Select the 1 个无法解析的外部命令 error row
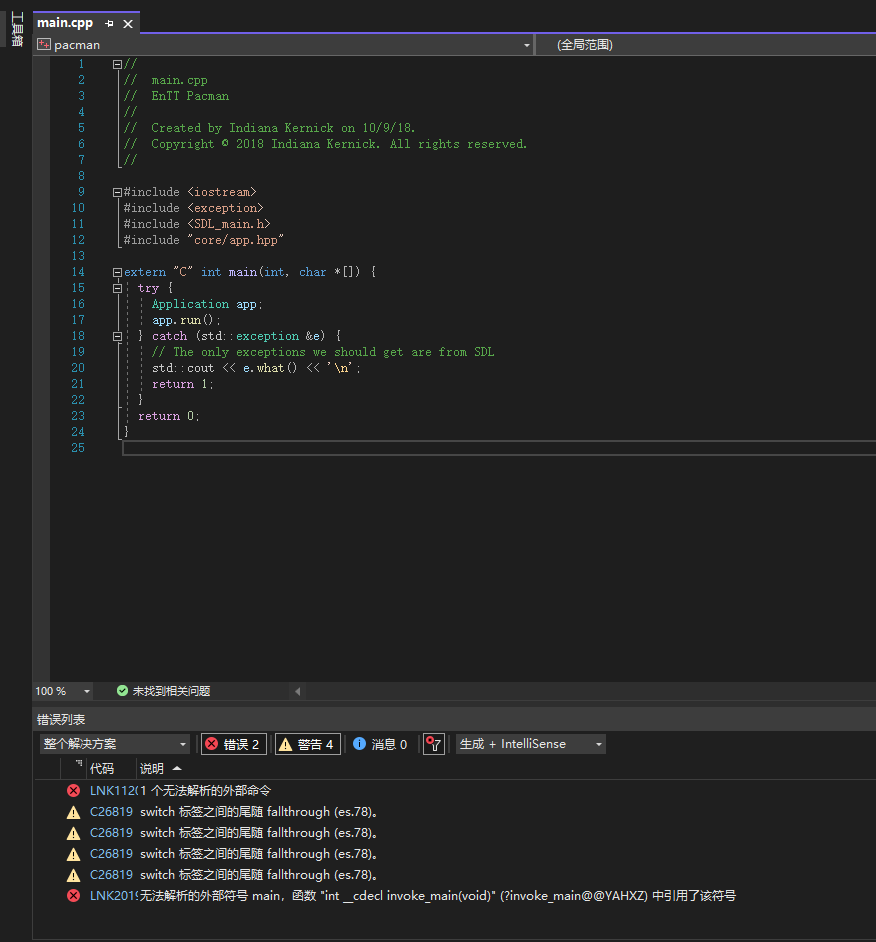The image size is (876, 942). point(455,791)
